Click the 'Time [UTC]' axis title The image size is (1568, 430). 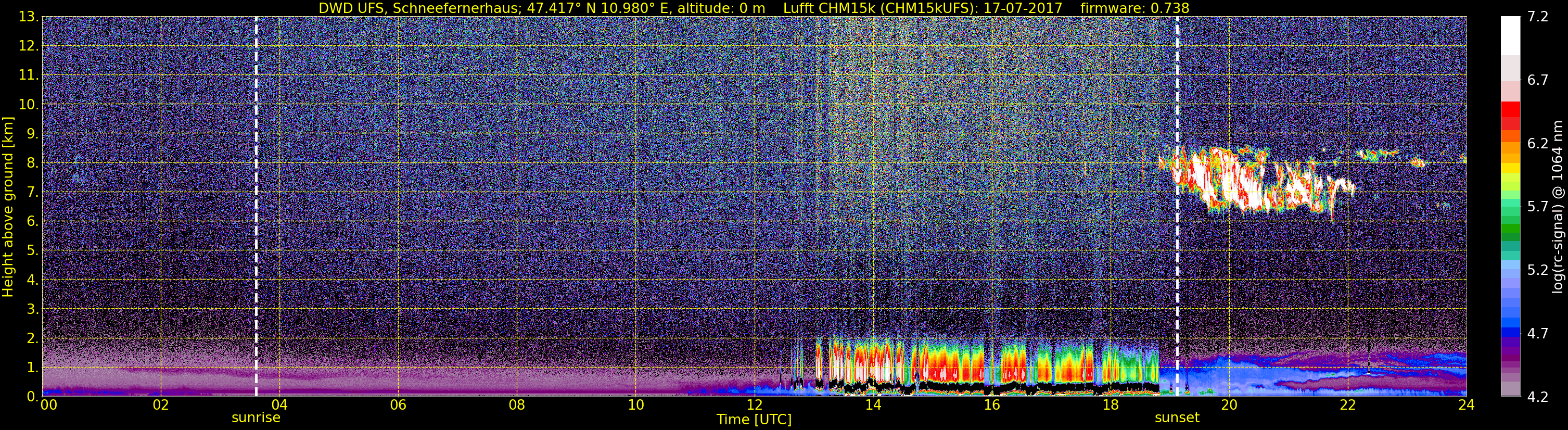[754, 420]
